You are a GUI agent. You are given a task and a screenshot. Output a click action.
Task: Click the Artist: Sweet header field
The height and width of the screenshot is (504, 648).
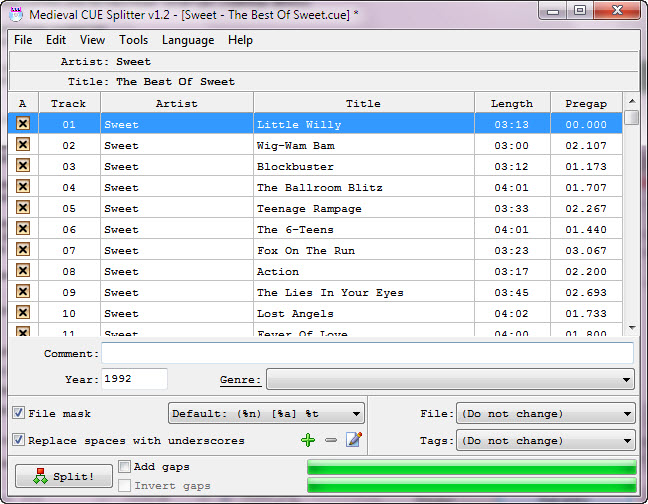pos(324,62)
